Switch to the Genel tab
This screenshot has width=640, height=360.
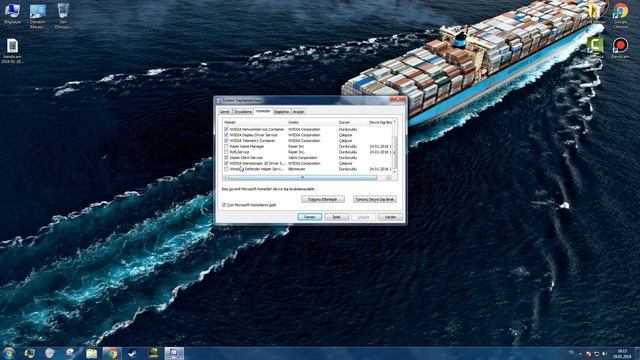224,111
